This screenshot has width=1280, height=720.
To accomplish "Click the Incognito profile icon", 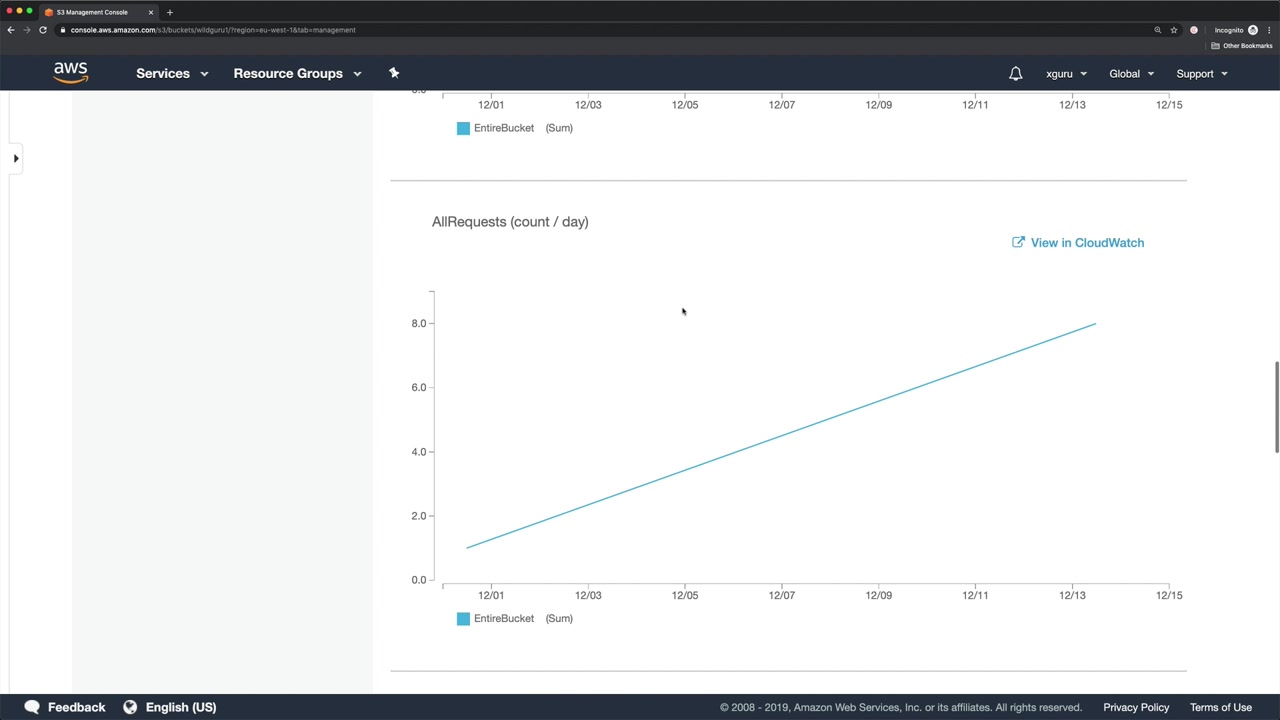I will pyautogui.click(x=1253, y=30).
